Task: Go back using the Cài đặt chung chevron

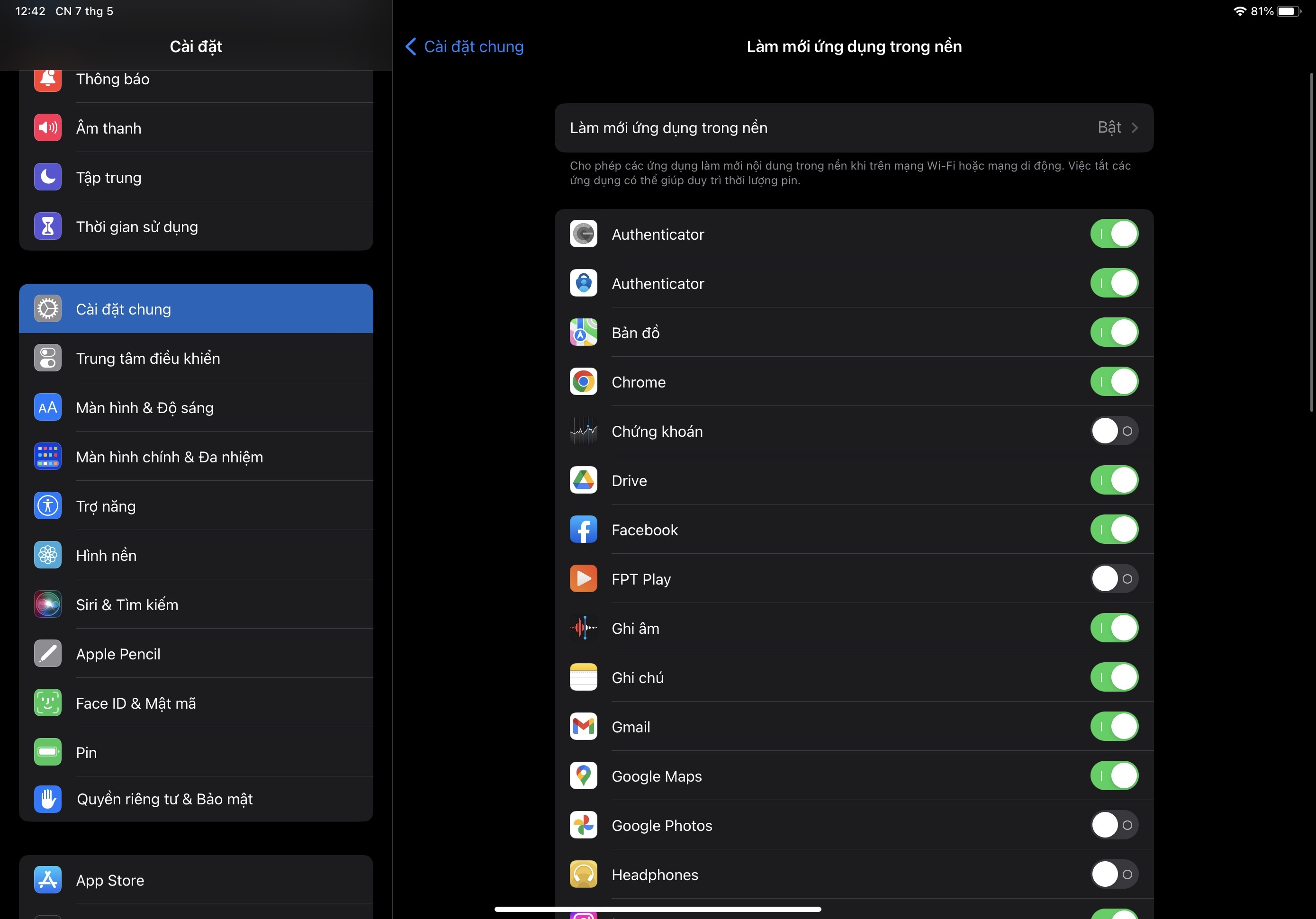Action: point(410,46)
